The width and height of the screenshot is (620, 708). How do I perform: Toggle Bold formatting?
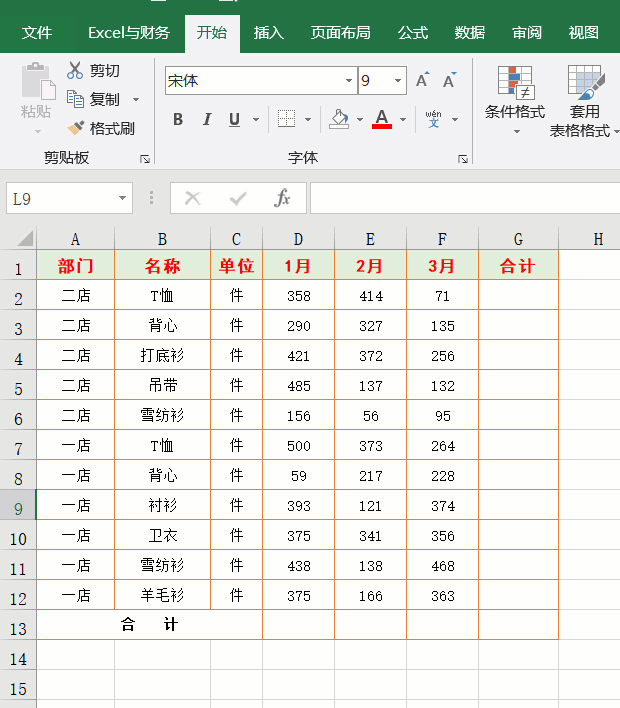[178, 119]
